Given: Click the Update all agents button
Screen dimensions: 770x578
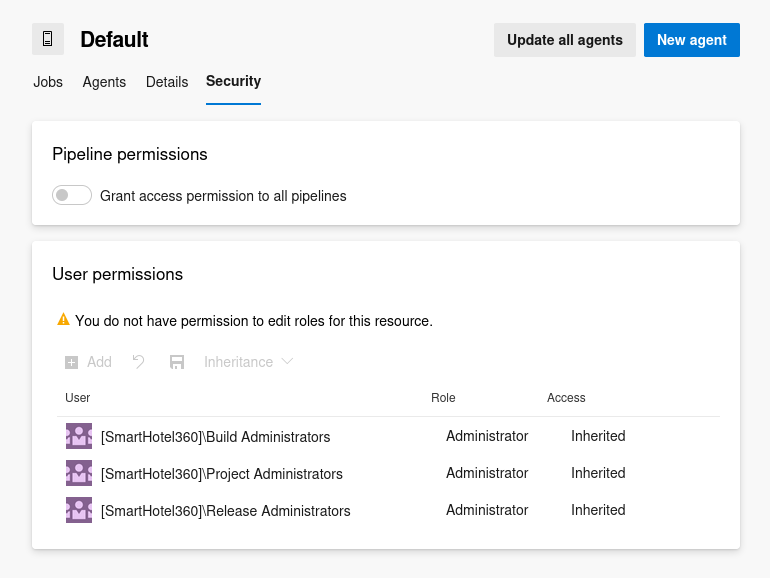Looking at the screenshot, I should 565,40.
